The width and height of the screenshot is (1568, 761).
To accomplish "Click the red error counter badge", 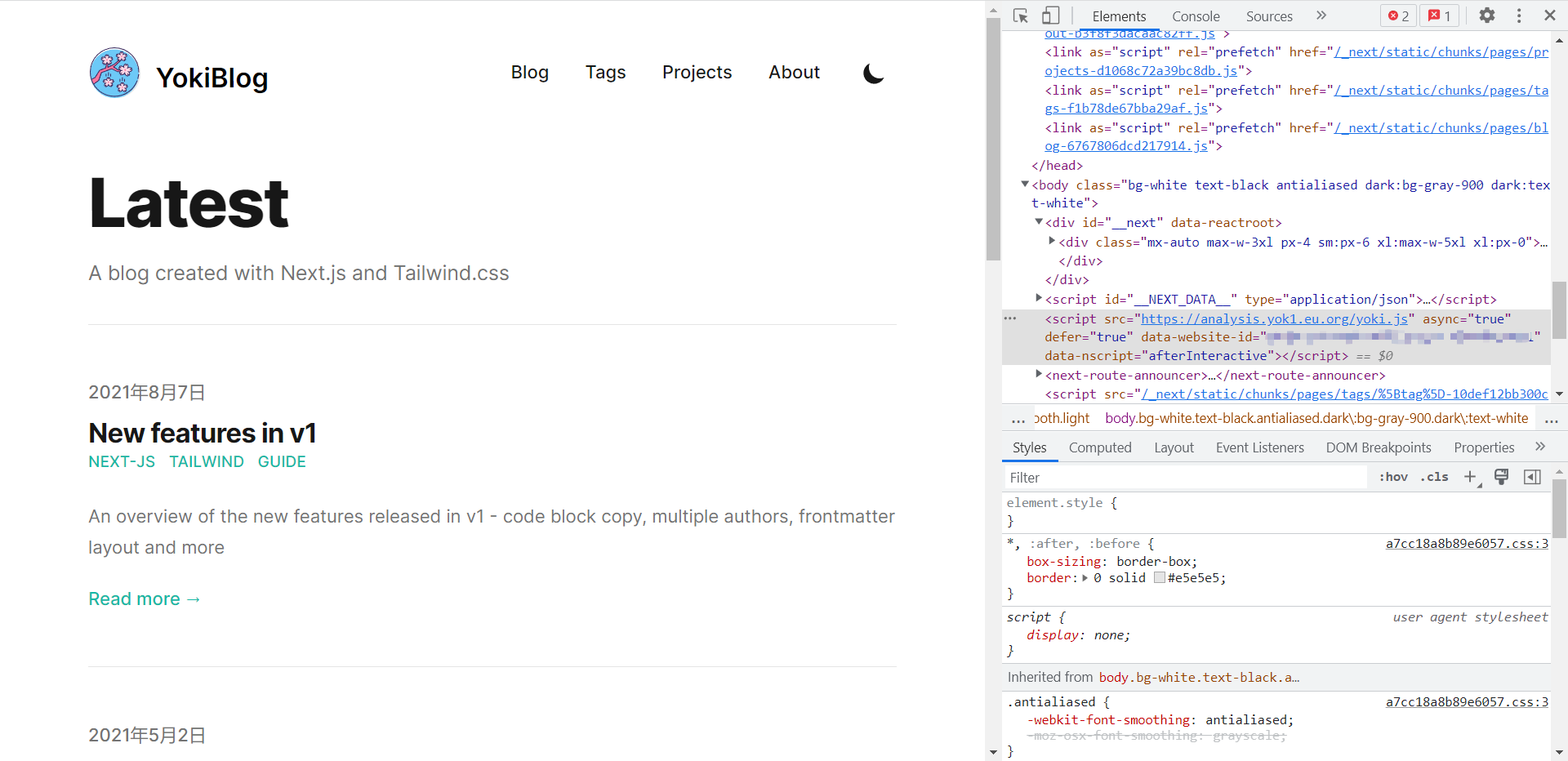I will click(1398, 16).
